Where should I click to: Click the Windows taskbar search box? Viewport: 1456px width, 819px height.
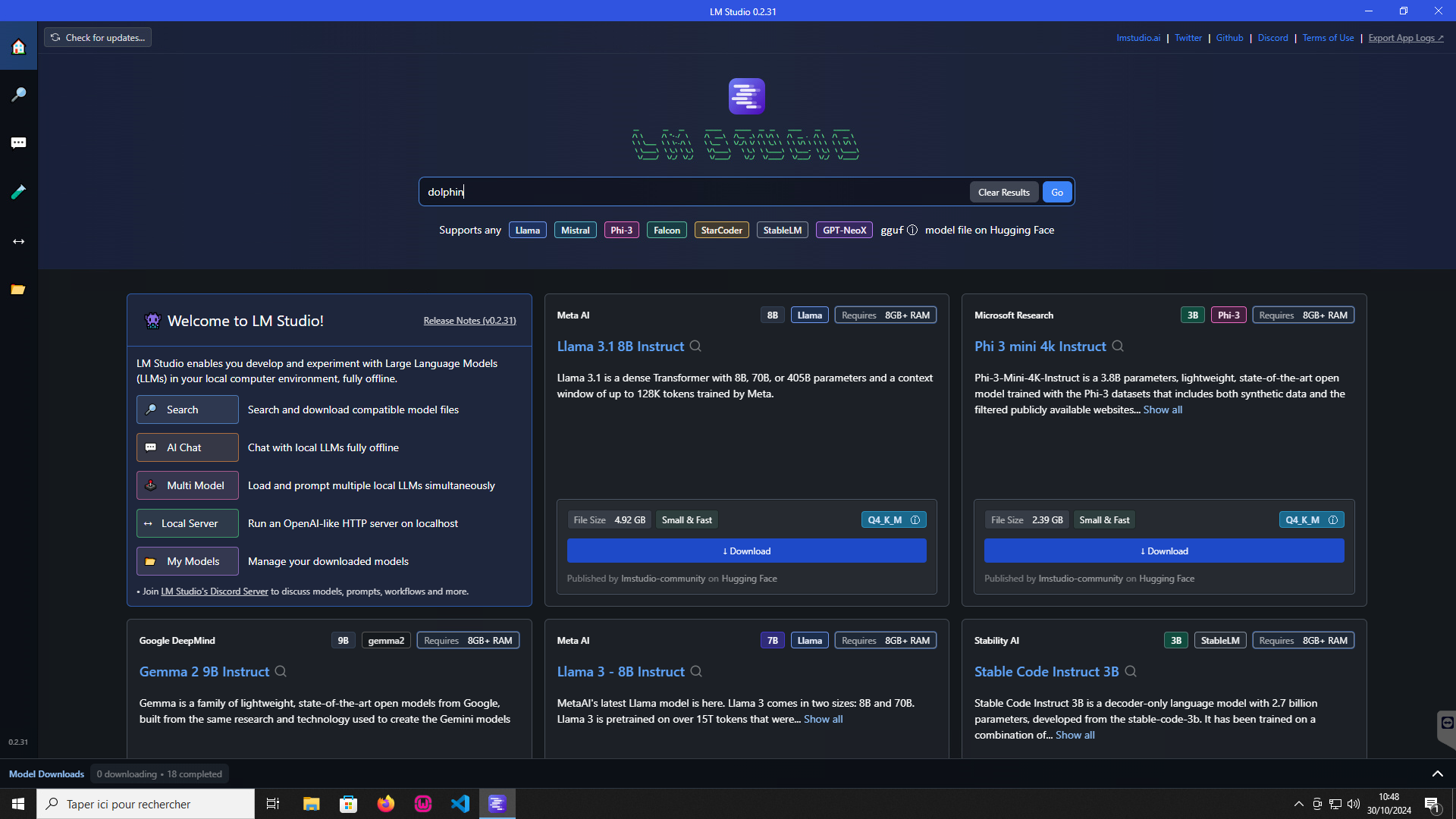pos(146,804)
